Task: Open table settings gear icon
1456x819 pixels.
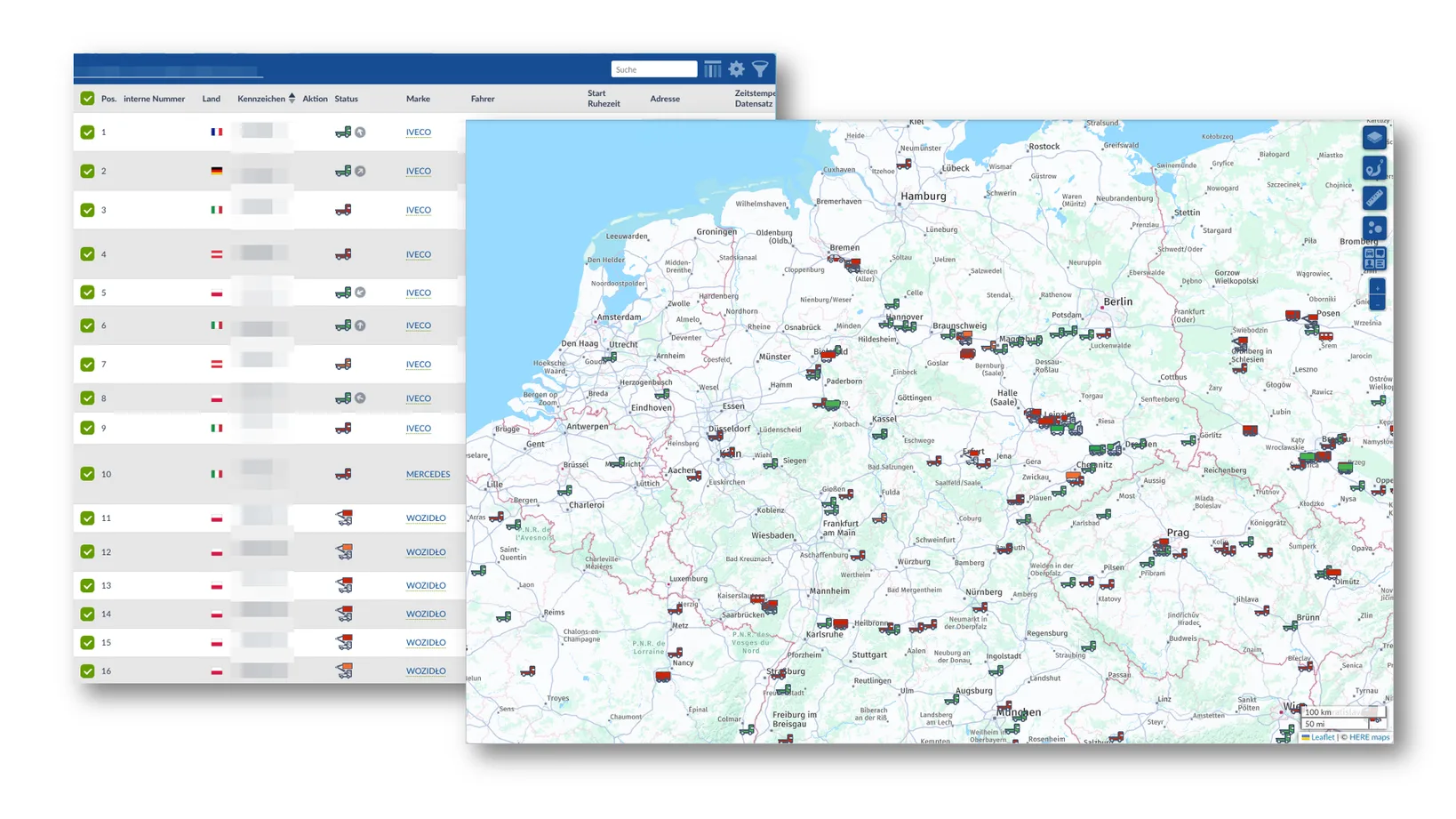Action: click(x=736, y=69)
